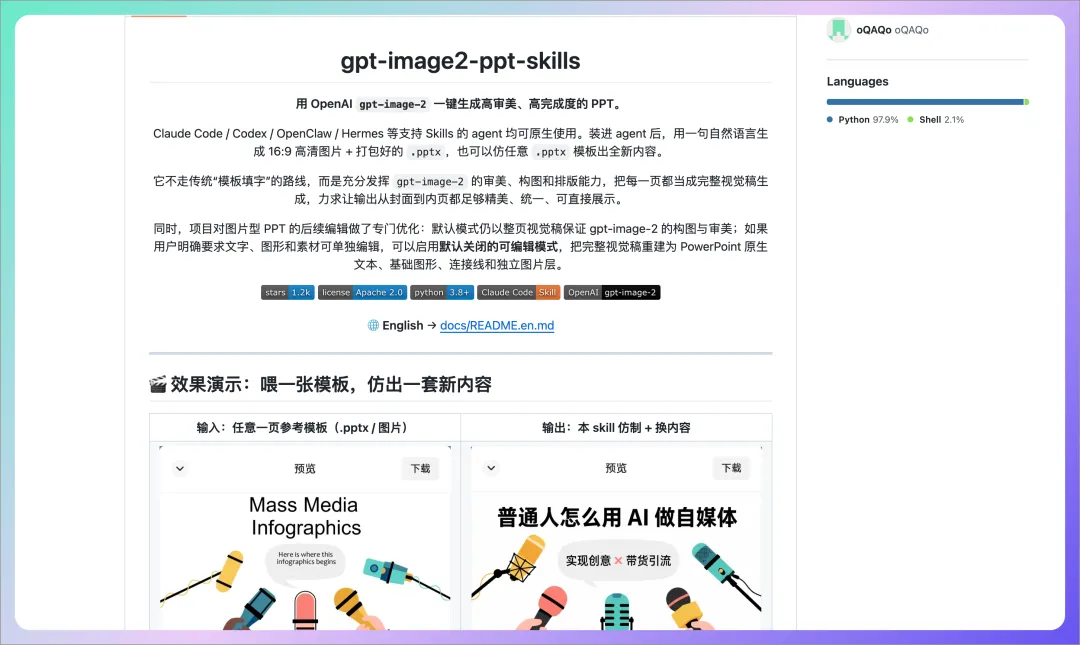Click the OpenAI gpt-image-2 badge
Image resolution: width=1080 pixels, height=645 pixels.
(612, 292)
